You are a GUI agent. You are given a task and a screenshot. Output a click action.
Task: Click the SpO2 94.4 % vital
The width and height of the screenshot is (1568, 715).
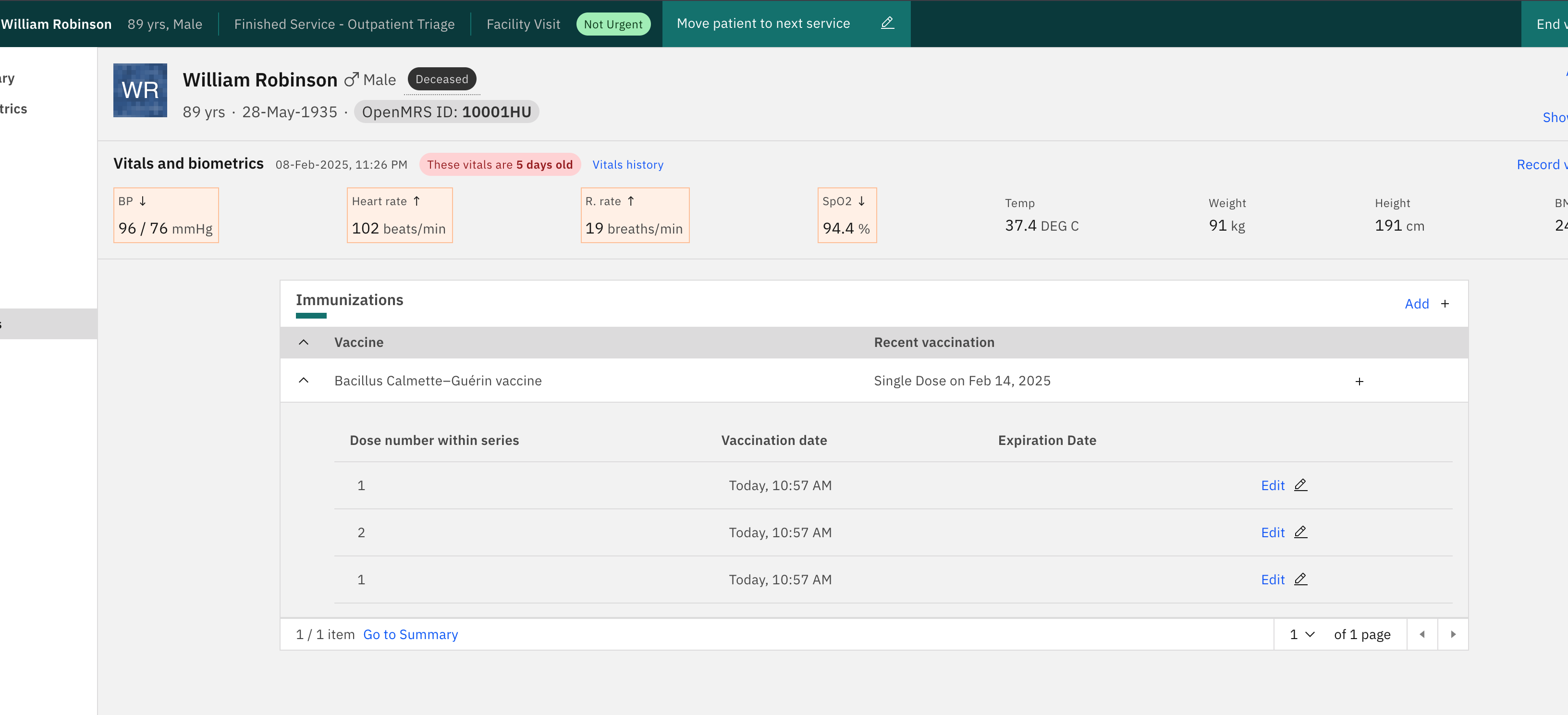click(847, 215)
